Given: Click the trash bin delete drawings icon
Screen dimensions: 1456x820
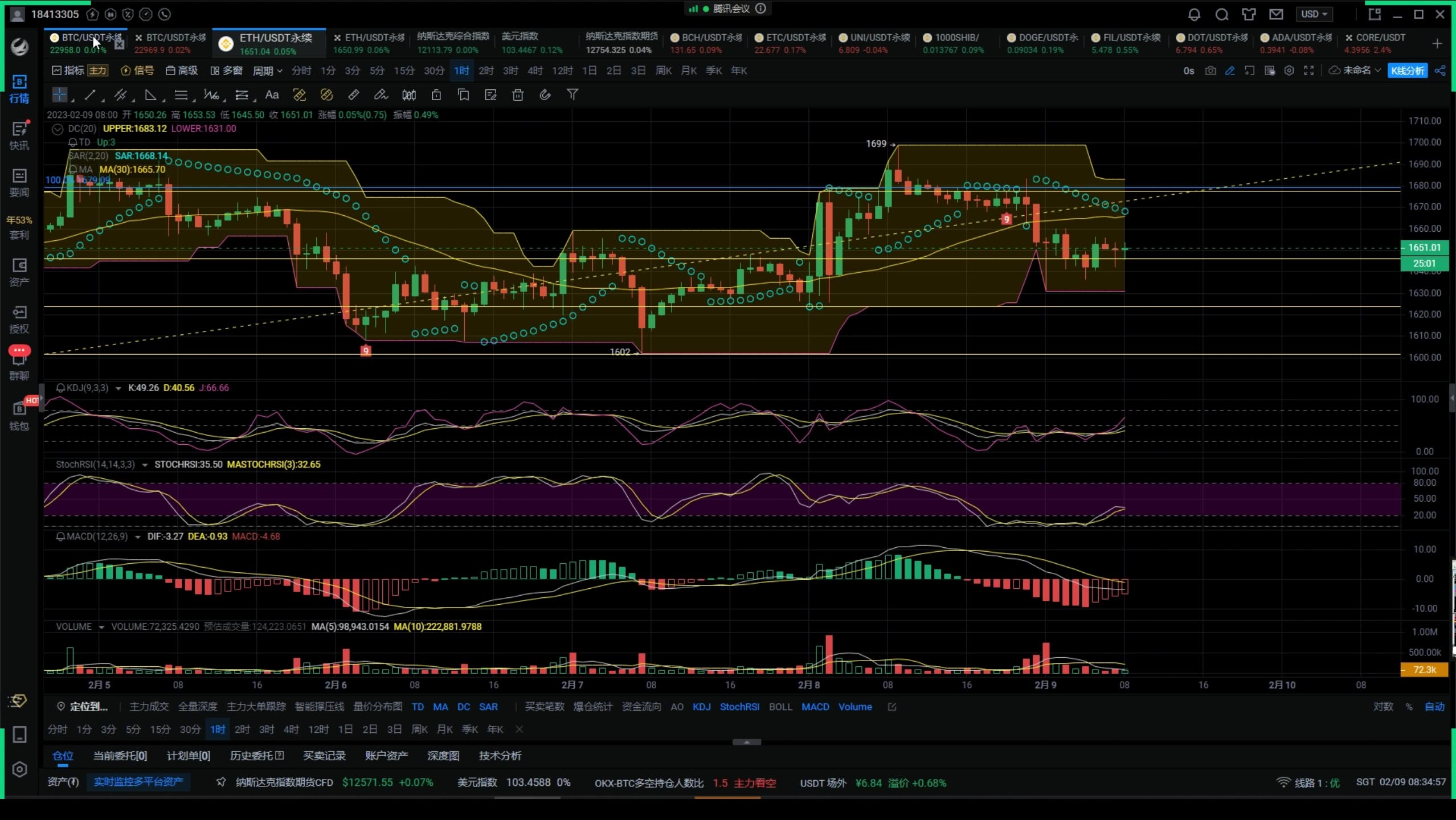Looking at the screenshot, I should coord(517,95).
